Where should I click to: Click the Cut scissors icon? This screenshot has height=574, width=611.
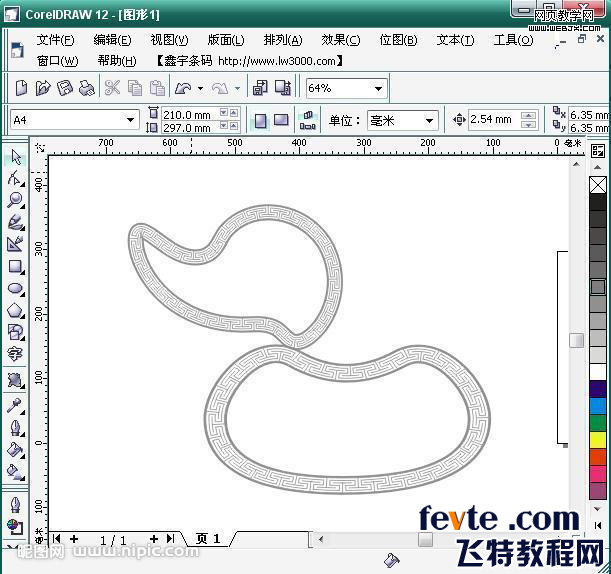(x=112, y=88)
